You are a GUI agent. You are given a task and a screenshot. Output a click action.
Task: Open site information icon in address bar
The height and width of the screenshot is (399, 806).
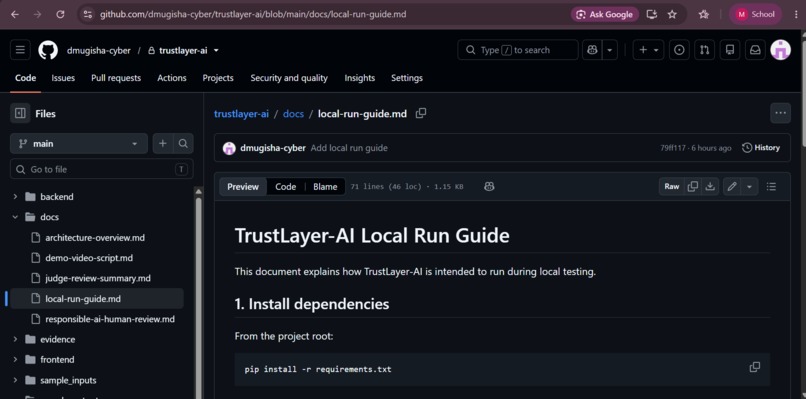click(x=88, y=14)
